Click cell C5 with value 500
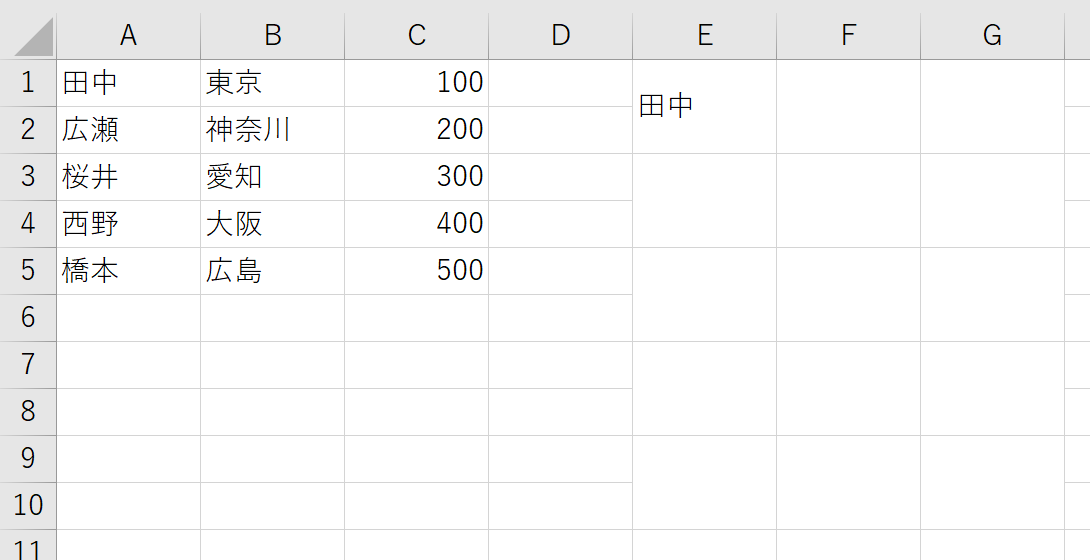Viewport: 1090px width, 560px height. click(416, 270)
